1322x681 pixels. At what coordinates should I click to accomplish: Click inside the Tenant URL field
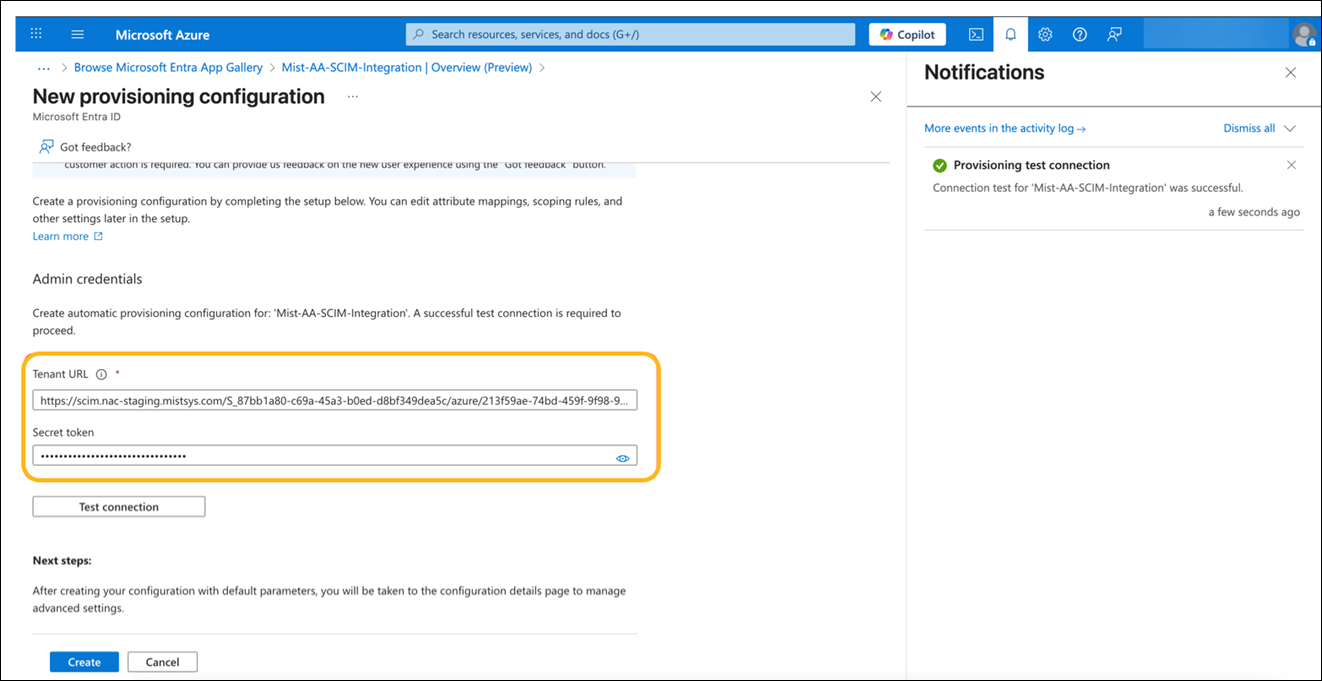tap(335, 399)
